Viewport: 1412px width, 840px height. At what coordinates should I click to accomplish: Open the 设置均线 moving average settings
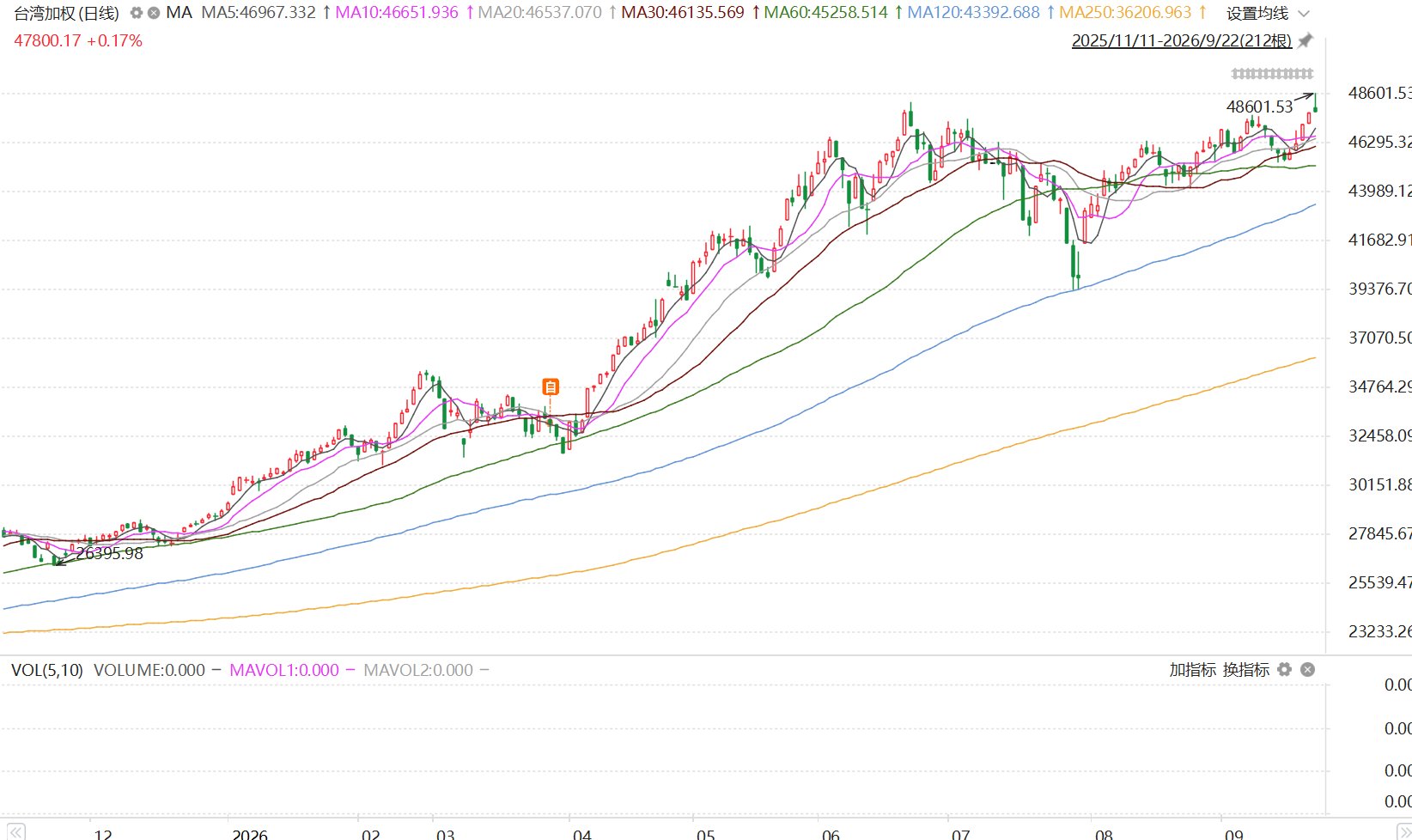tap(1257, 14)
